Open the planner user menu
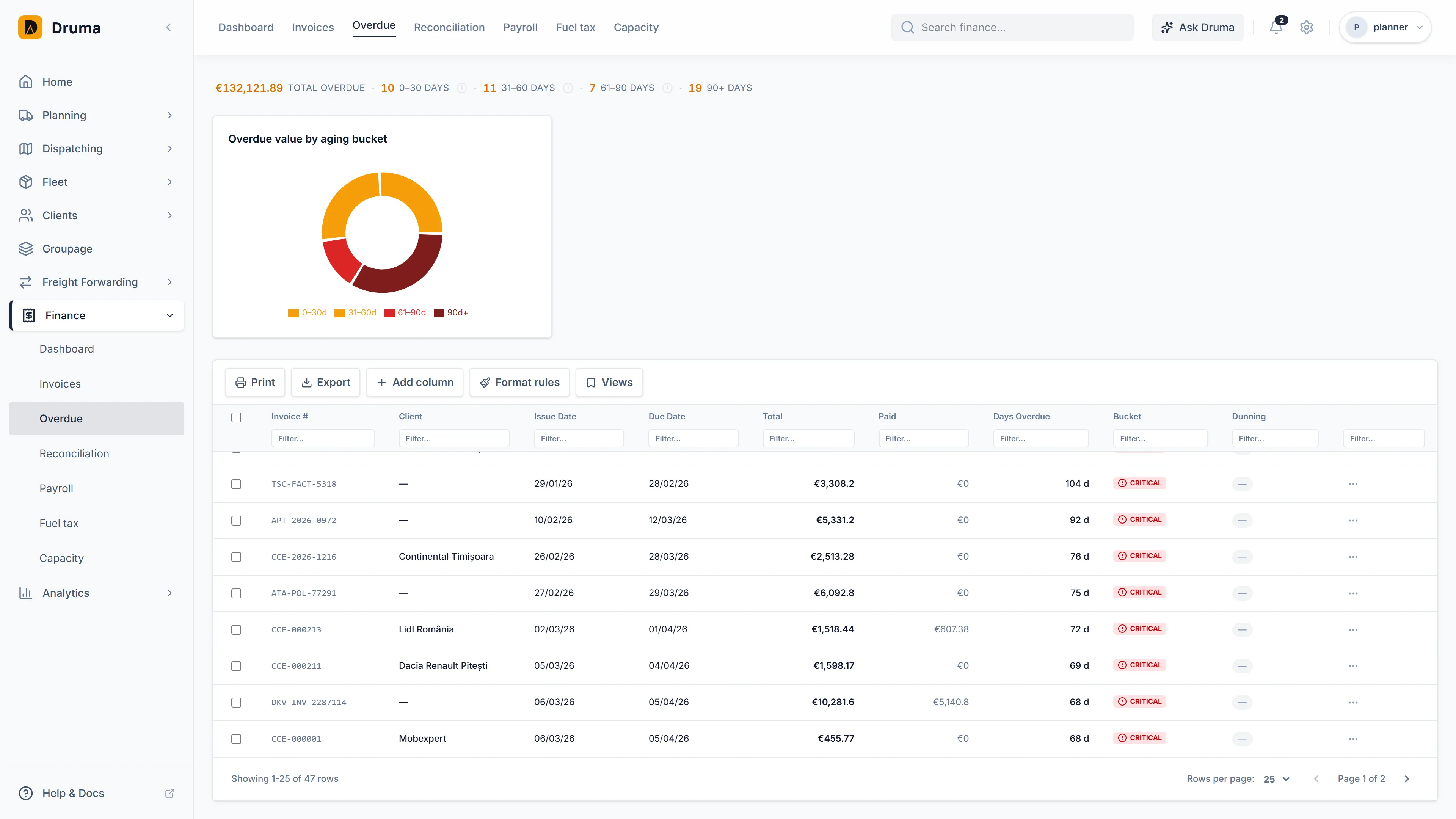1456x819 pixels. click(1385, 27)
